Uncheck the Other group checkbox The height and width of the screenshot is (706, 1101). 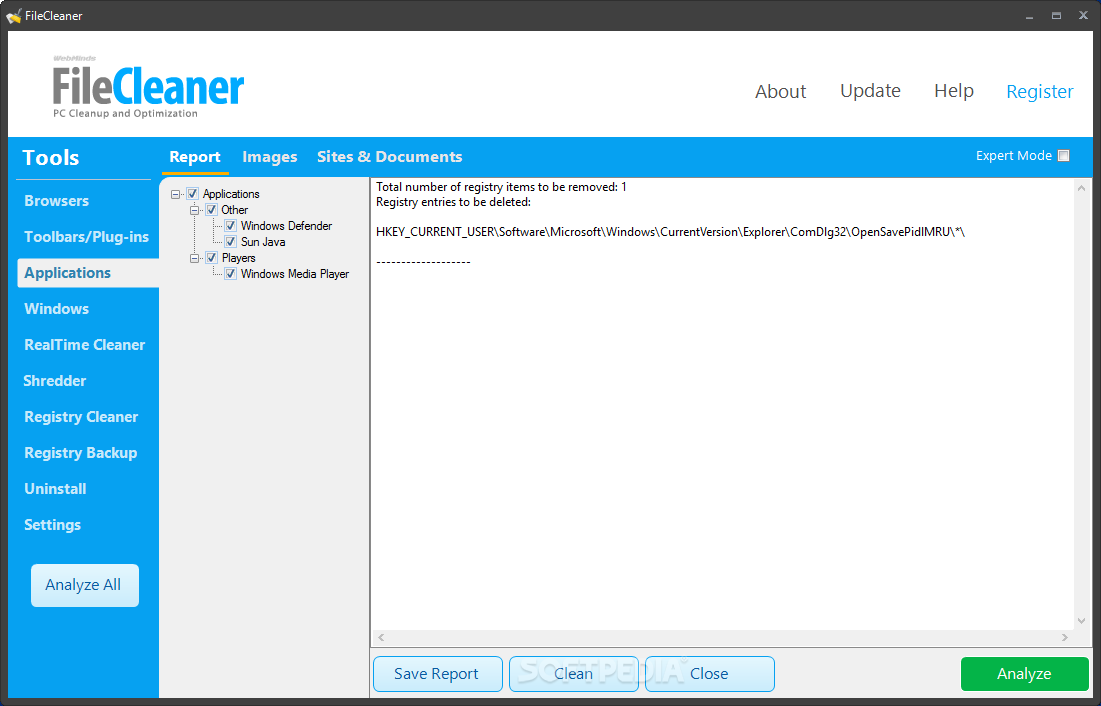(211, 210)
